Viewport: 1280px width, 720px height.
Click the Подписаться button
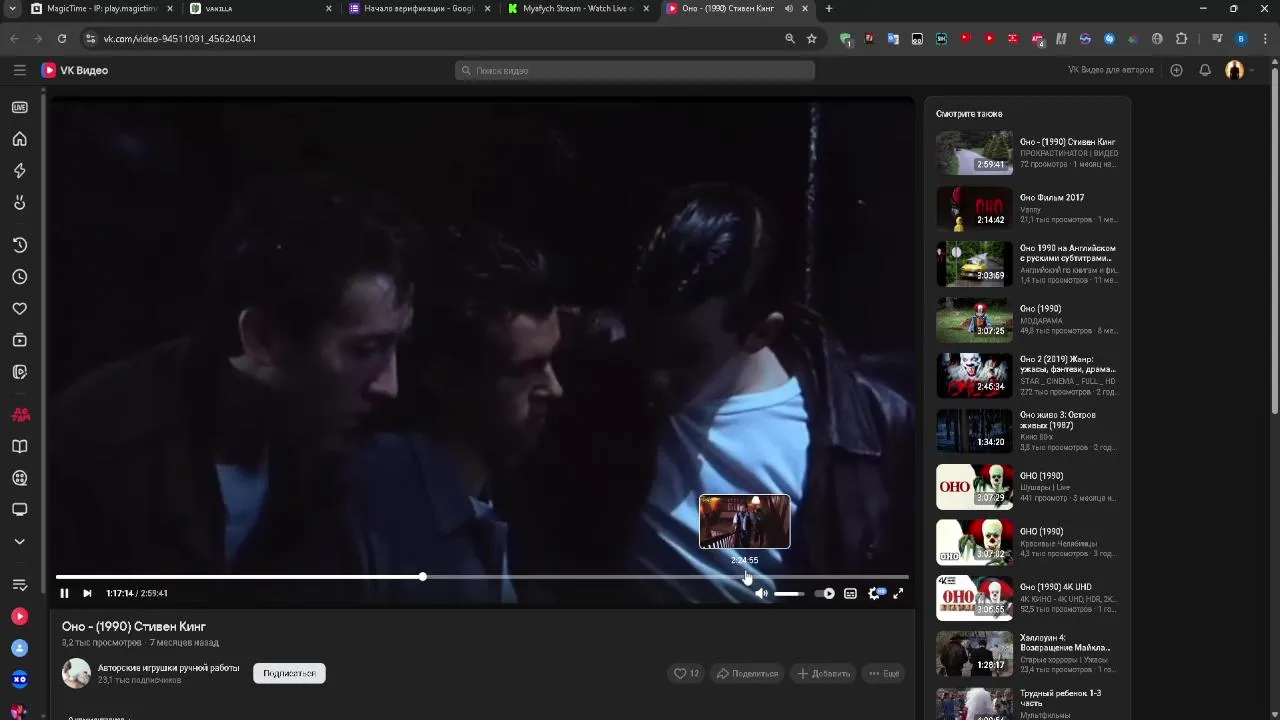(x=289, y=673)
